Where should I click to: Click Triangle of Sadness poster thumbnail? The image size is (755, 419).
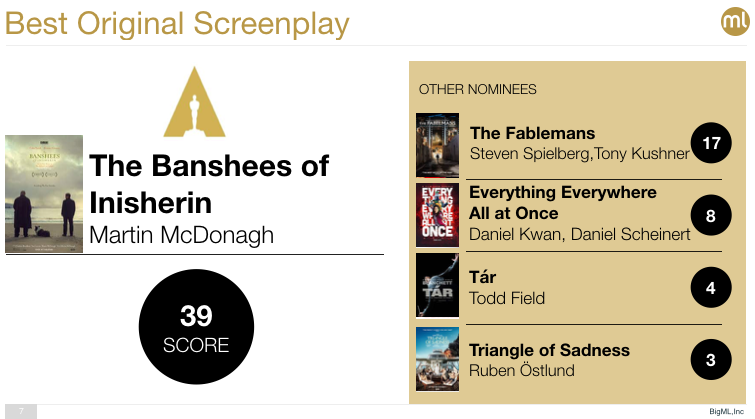point(437,358)
